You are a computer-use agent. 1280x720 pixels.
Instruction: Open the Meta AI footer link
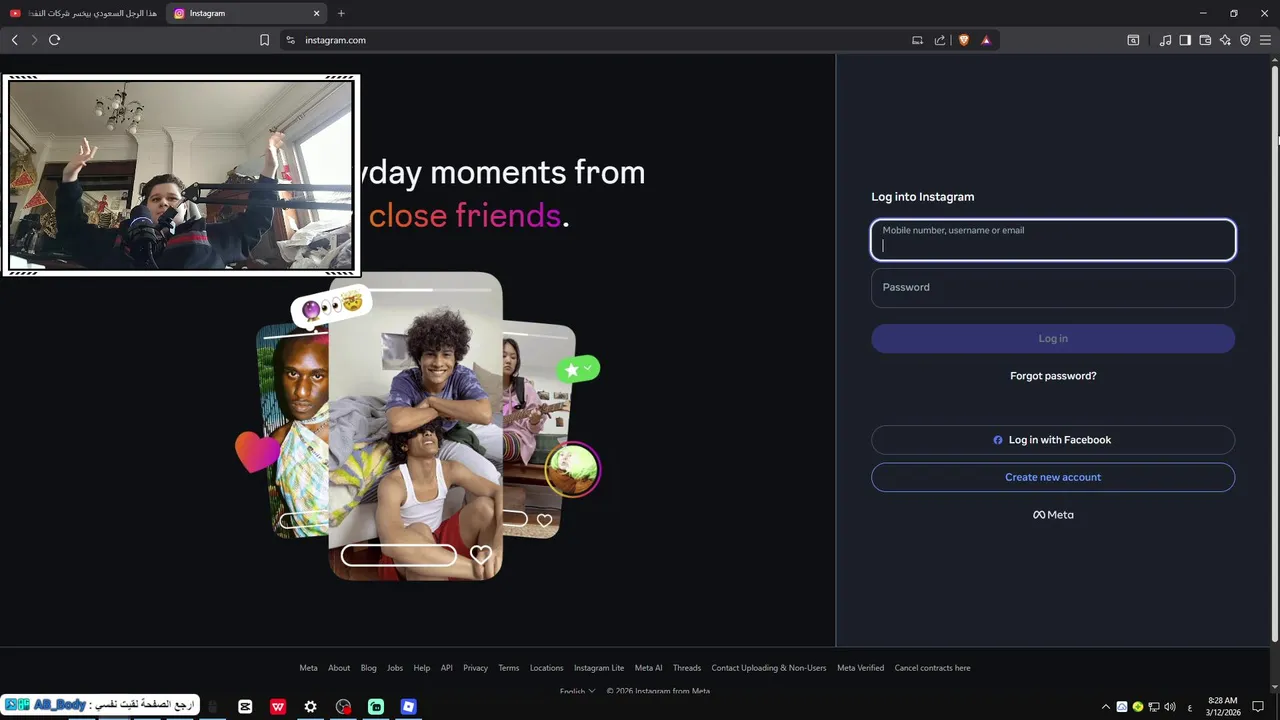[x=649, y=668]
